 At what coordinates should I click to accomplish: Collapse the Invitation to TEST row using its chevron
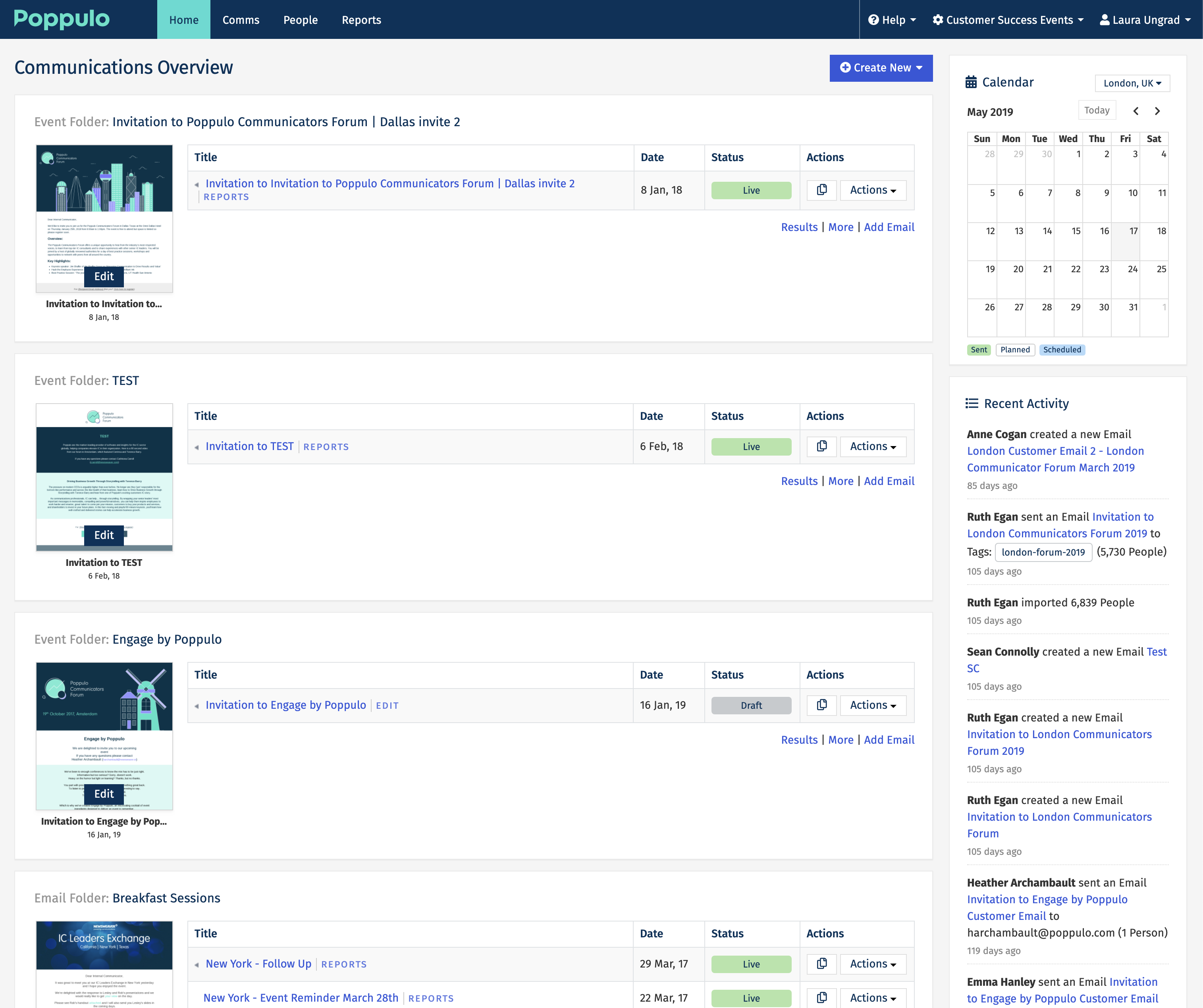coord(197,447)
